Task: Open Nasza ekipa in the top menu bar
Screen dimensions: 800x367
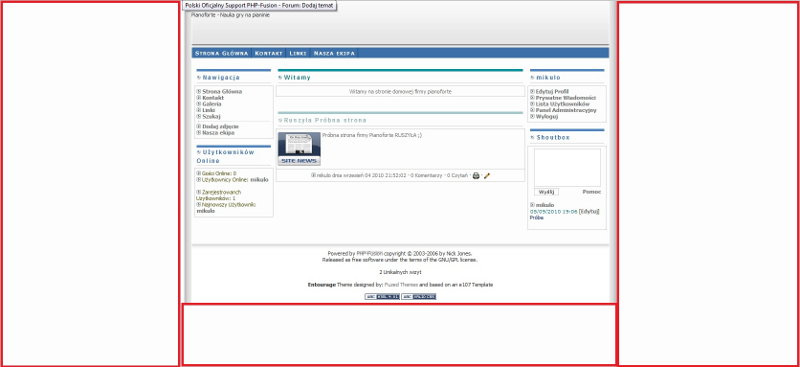Action: (334, 53)
